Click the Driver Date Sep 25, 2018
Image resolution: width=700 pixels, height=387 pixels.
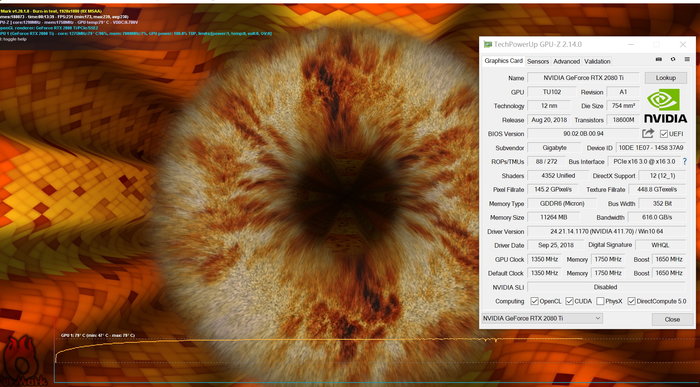(556, 245)
